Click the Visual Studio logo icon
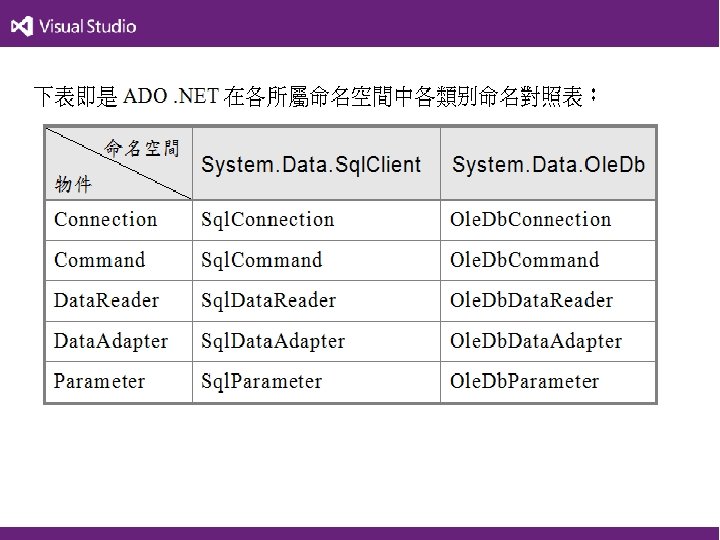The height and width of the screenshot is (540, 720). (22, 26)
